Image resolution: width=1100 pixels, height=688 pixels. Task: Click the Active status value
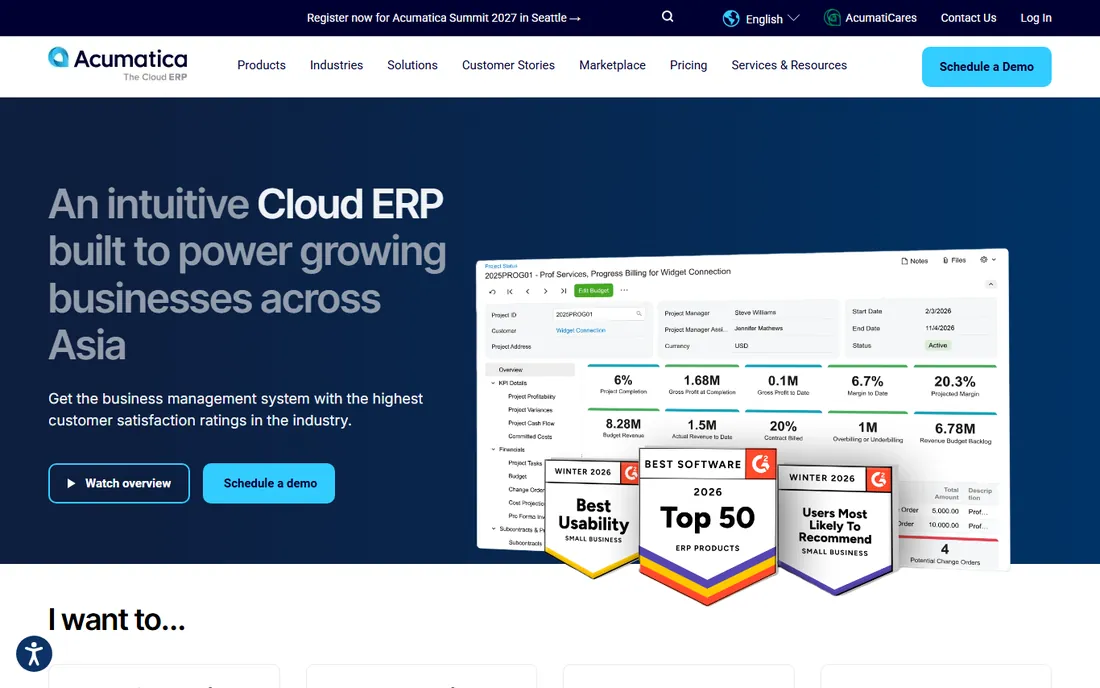pyautogui.click(x=937, y=346)
